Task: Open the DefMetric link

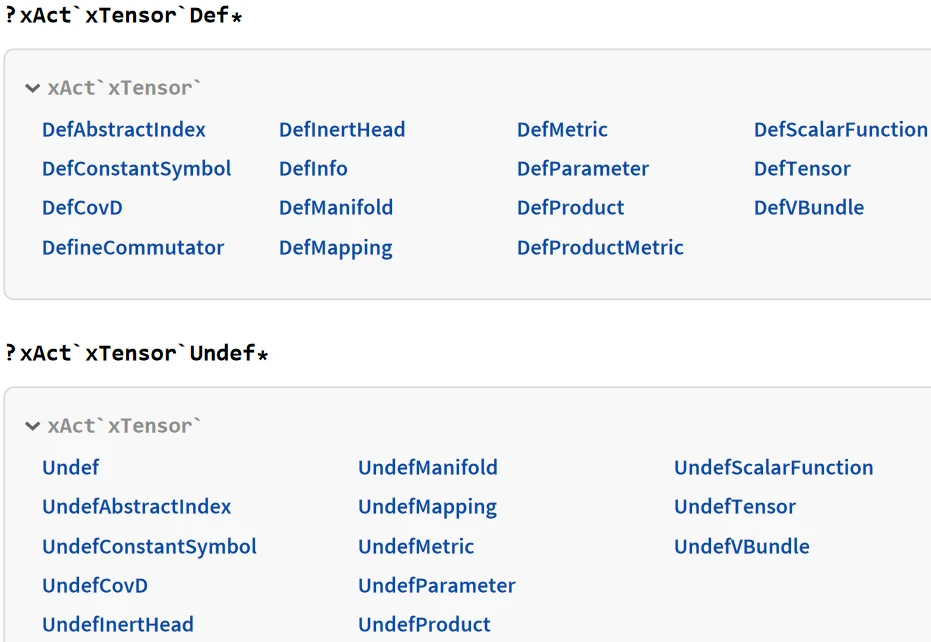Action: pyautogui.click(x=562, y=130)
